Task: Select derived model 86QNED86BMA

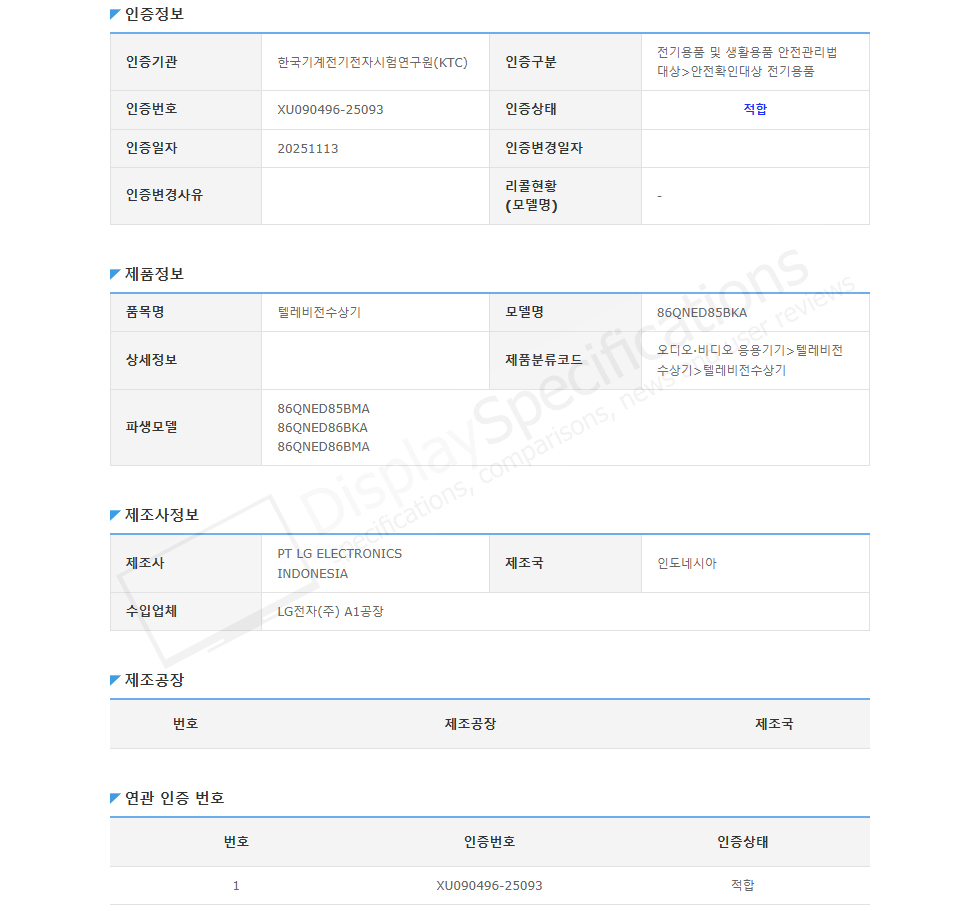Action: [323, 446]
